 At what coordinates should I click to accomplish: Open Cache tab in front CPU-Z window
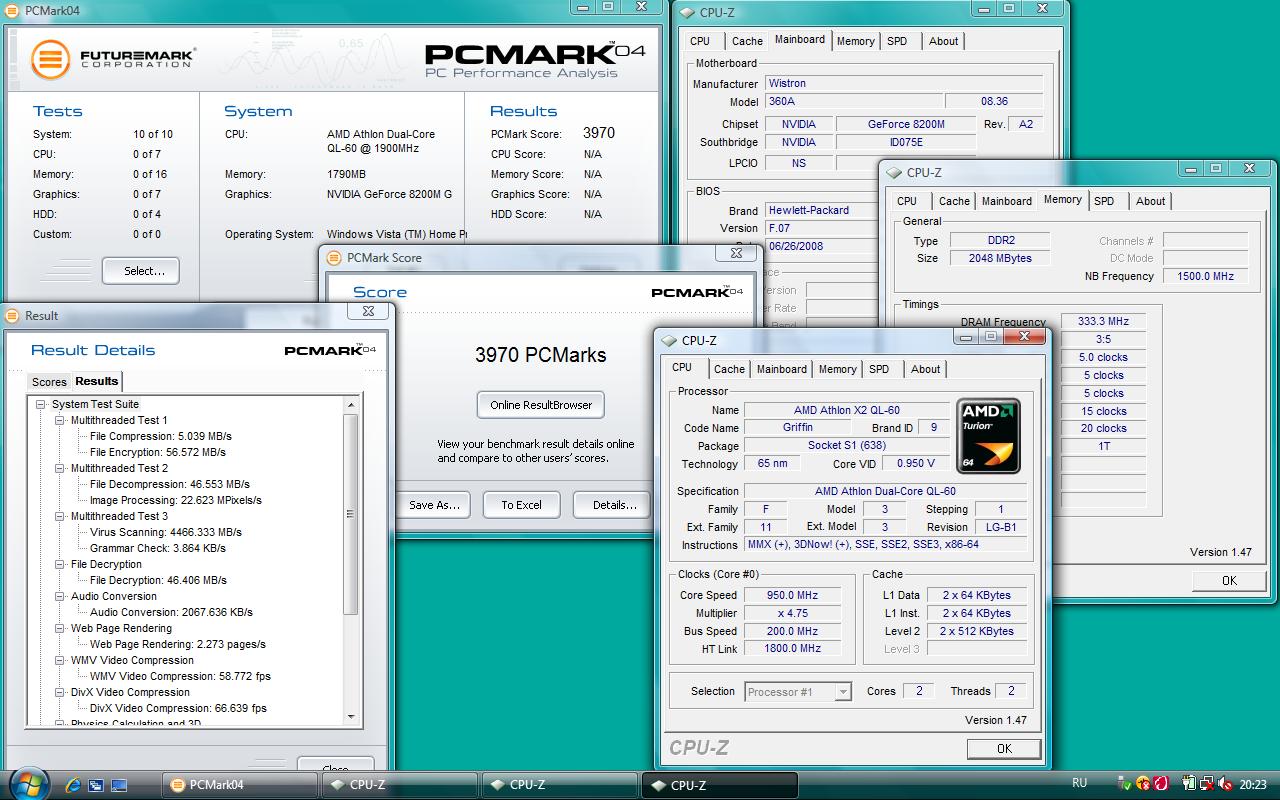(x=729, y=369)
